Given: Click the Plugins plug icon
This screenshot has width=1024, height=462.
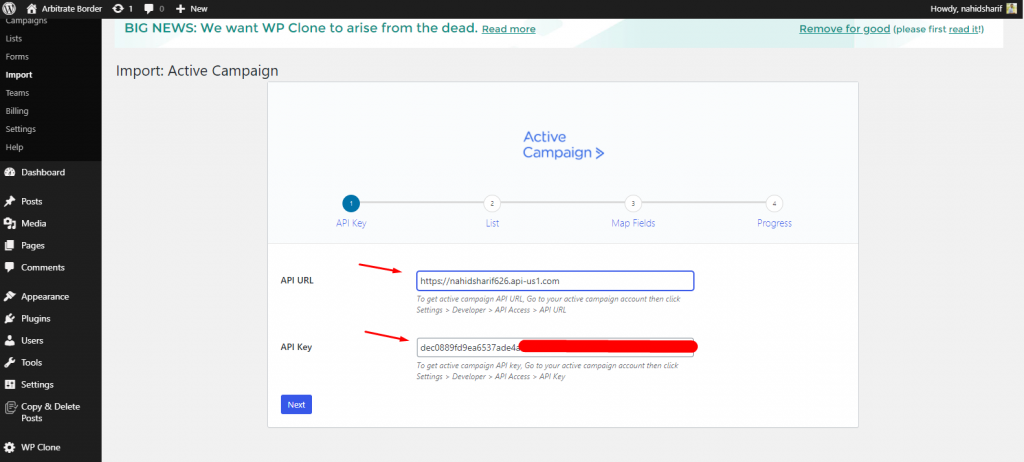Looking at the screenshot, I should coord(10,319).
